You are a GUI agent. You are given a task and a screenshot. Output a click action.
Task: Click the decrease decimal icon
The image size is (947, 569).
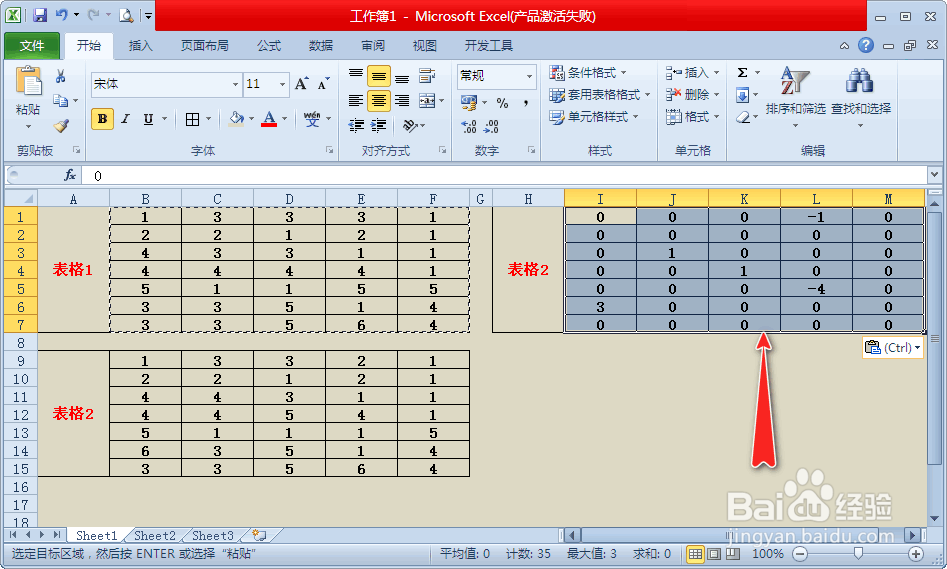(492, 126)
